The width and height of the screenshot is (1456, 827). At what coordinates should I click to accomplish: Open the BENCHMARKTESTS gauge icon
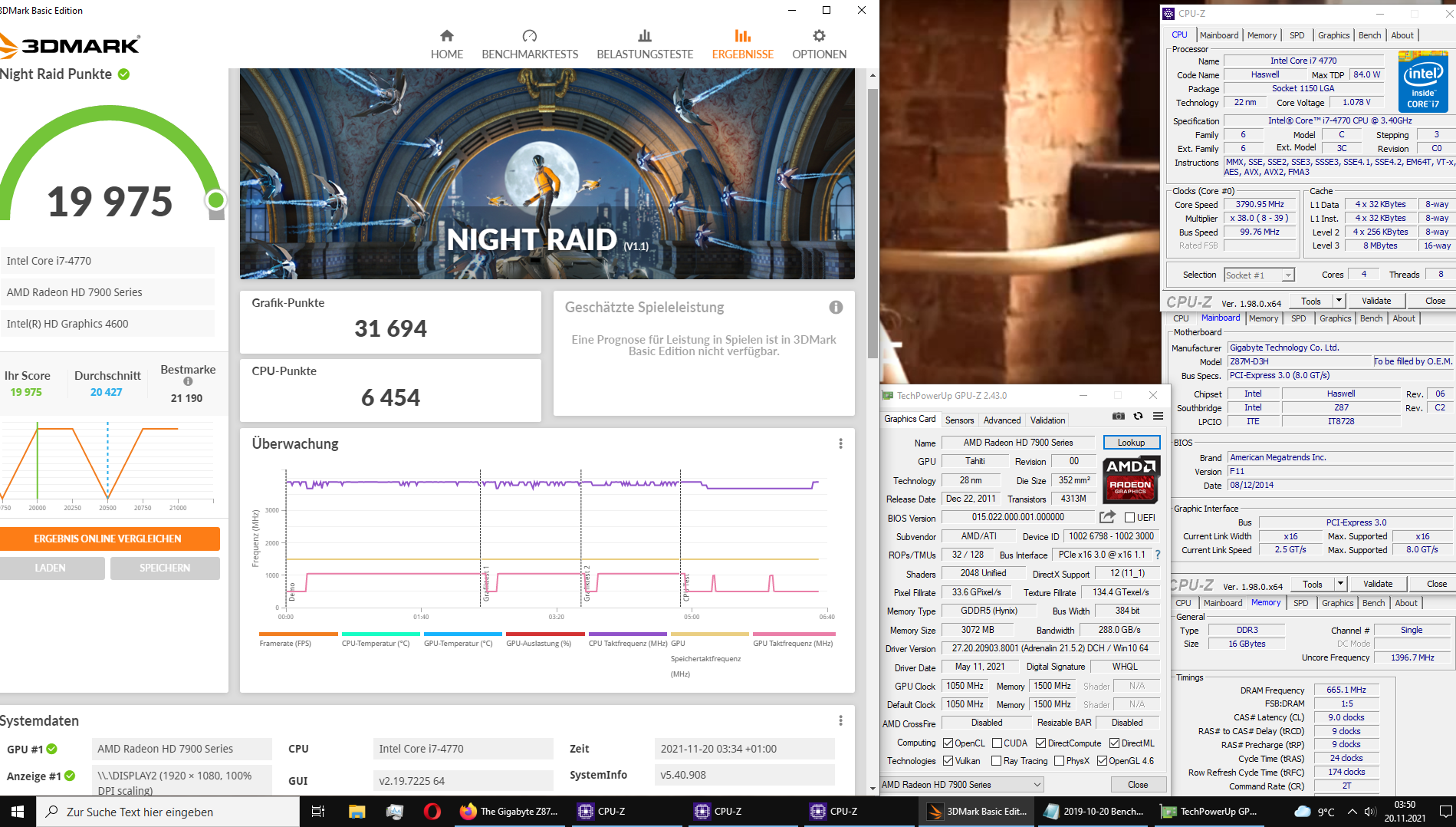tap(530, 36)
